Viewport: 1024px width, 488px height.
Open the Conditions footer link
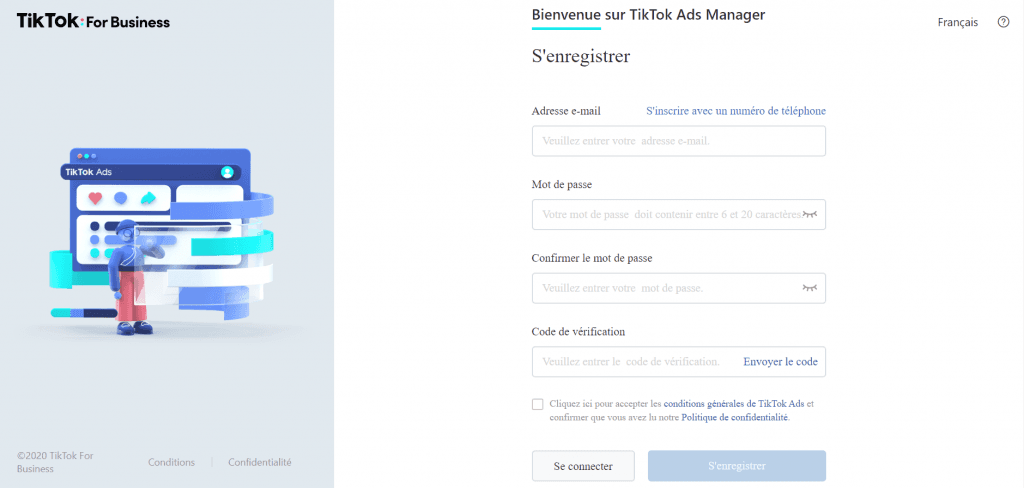tap(172, 462)
